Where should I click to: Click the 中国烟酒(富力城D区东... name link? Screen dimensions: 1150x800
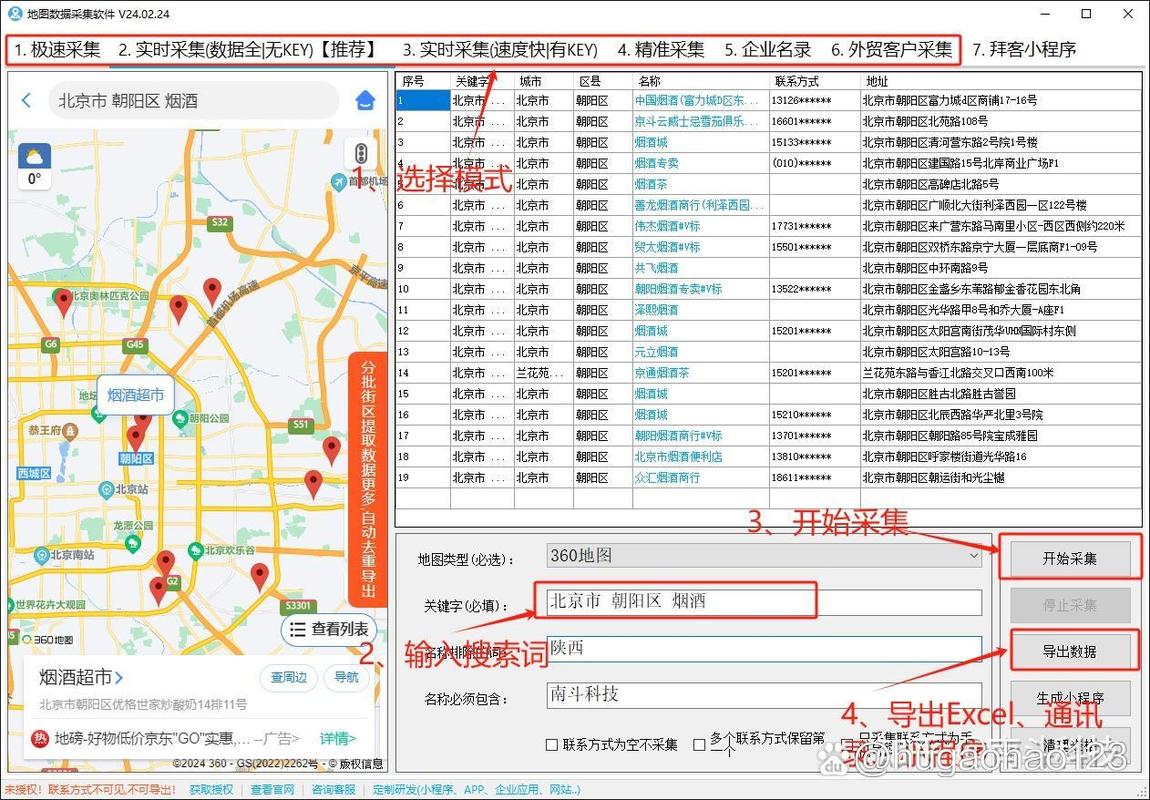coord(696,100)
